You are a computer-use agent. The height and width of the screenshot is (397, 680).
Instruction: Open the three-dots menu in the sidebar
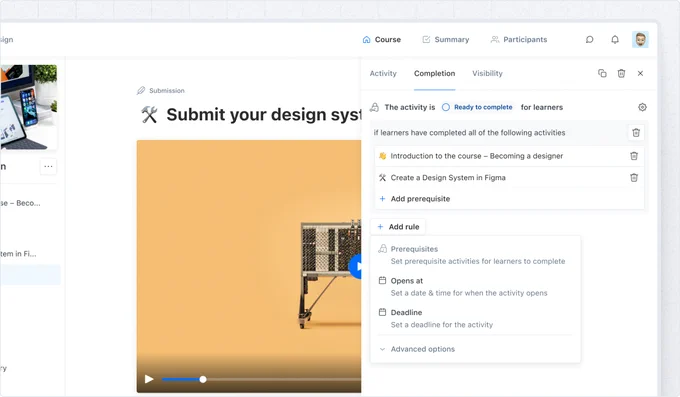48,167
